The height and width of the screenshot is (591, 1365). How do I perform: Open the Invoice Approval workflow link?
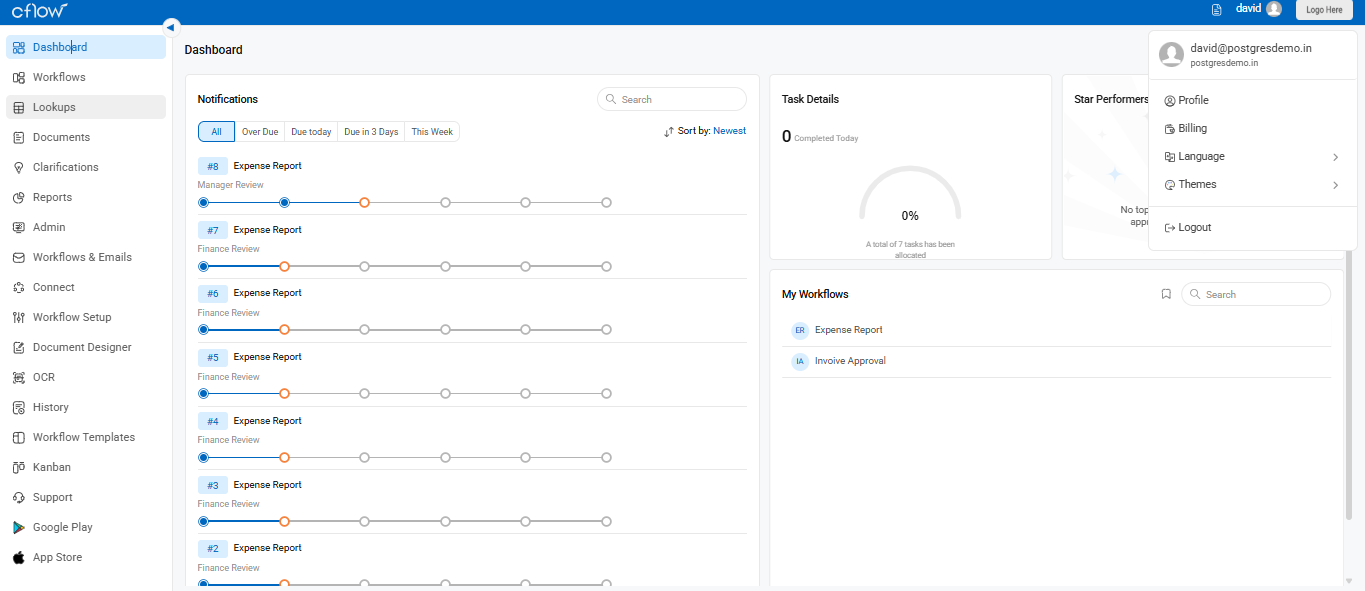[850, 361]
